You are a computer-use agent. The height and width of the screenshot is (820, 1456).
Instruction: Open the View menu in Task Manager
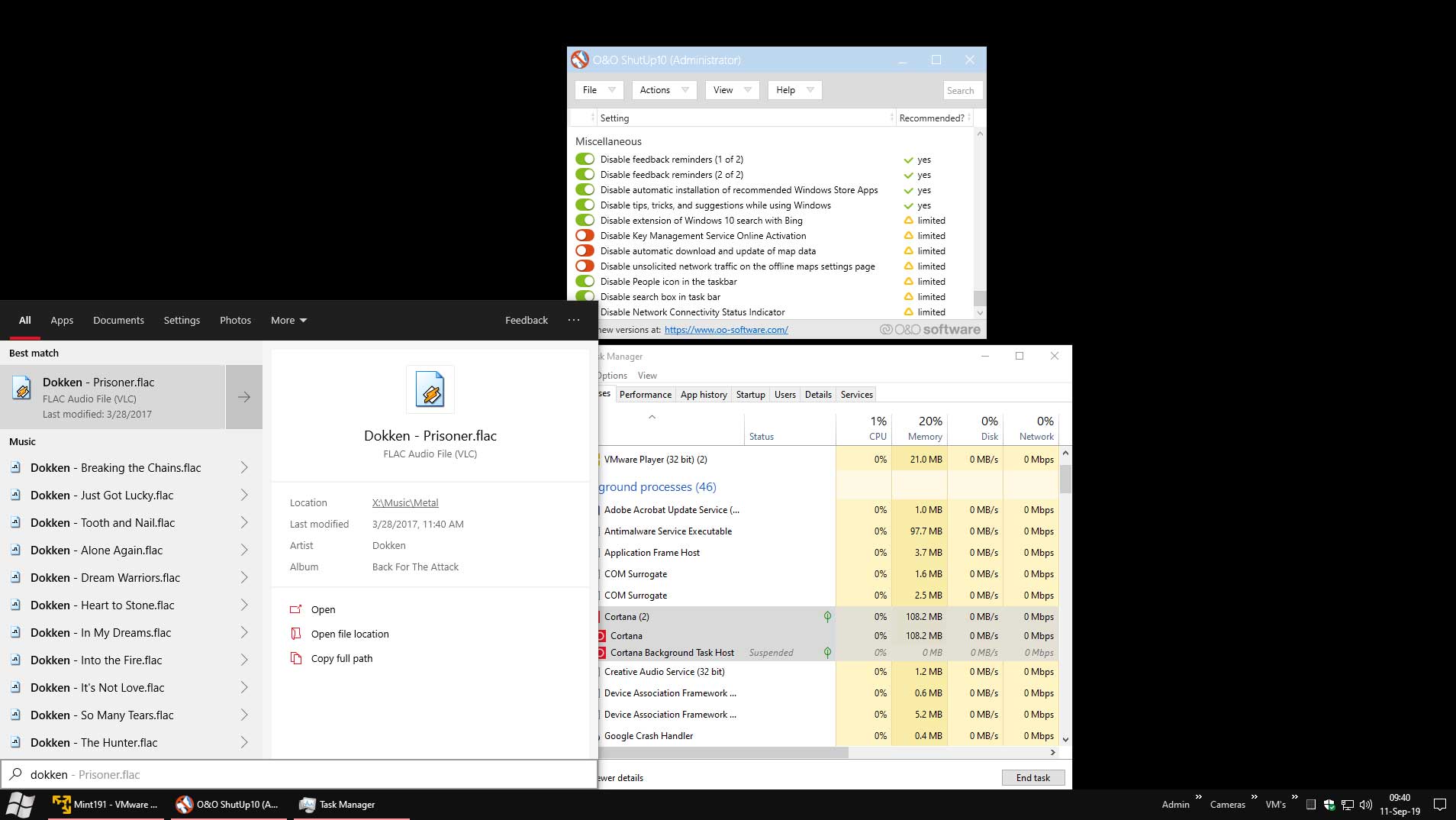(647, 376)
